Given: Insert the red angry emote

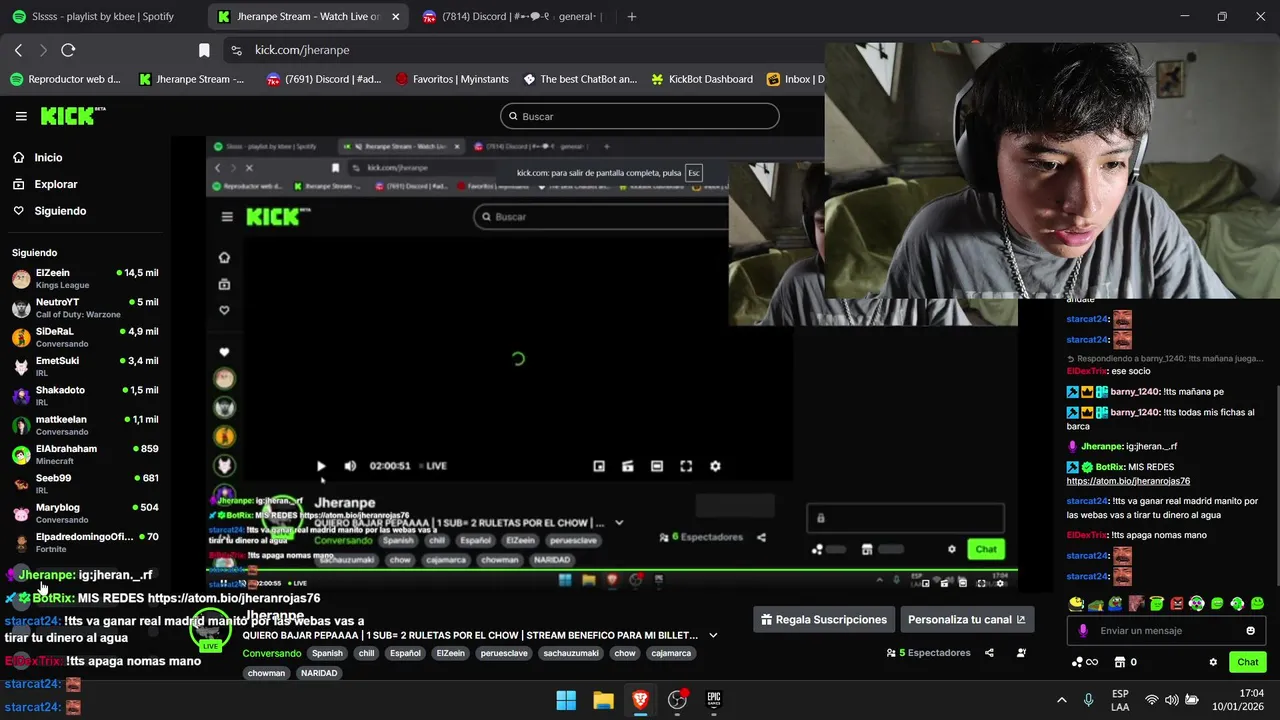Looking at the screenshot, I should (x=1176, y=603).
